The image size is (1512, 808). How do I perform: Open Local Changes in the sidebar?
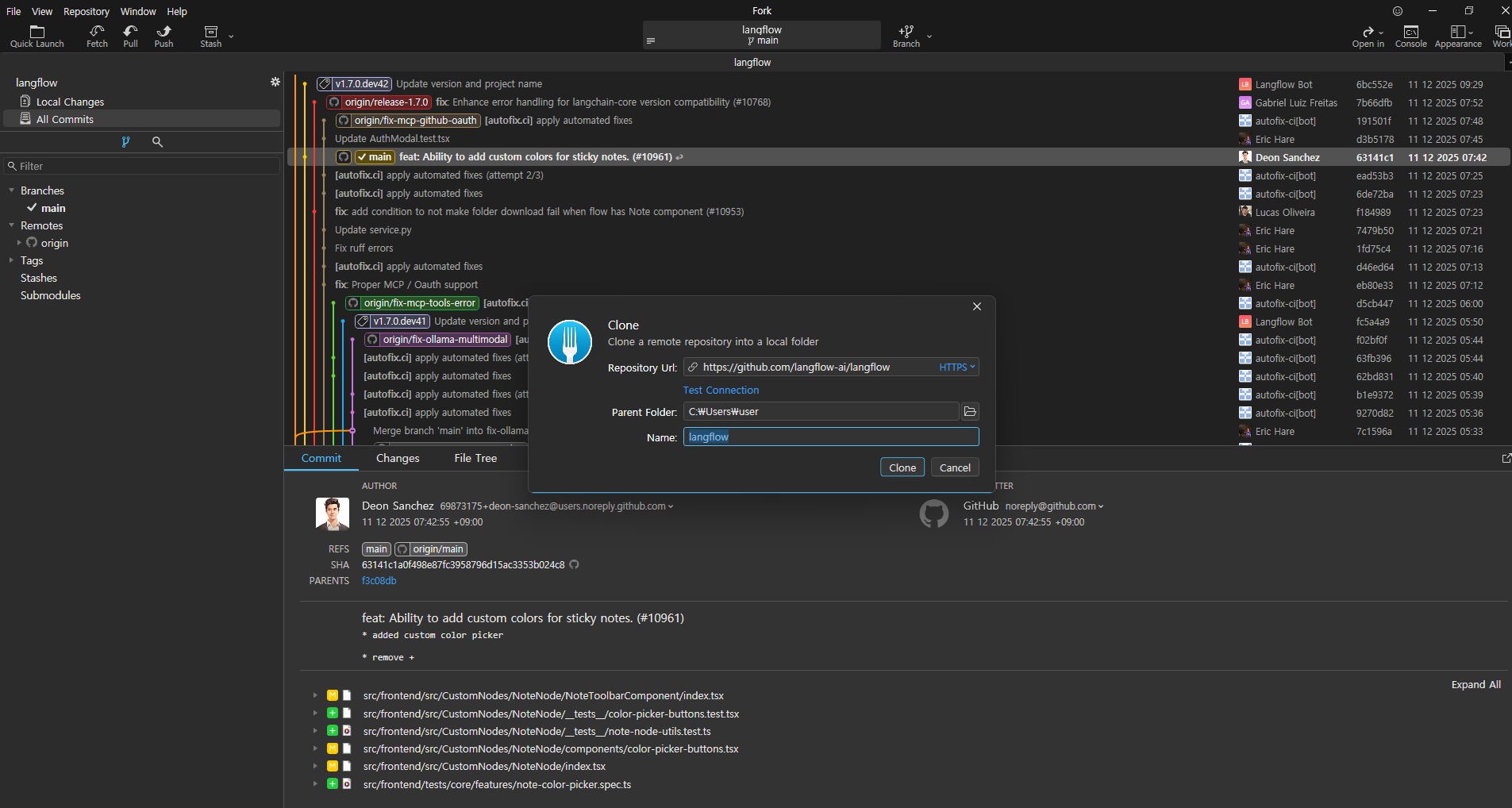point(70,102)
